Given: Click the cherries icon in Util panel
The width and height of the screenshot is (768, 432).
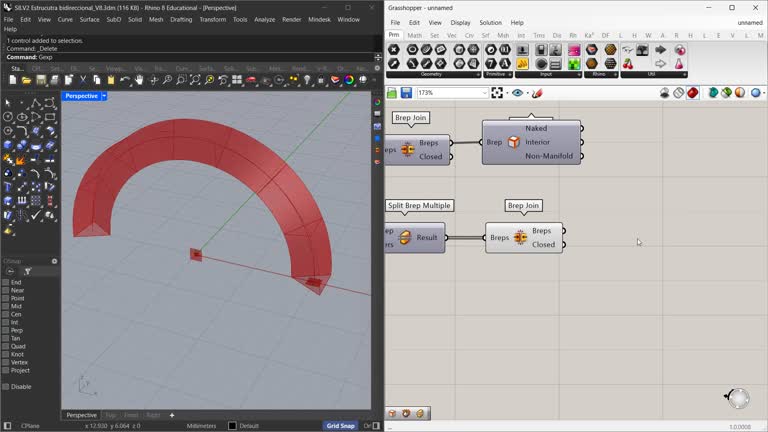Looking at the screenshot, I should (x=627, y=64).
